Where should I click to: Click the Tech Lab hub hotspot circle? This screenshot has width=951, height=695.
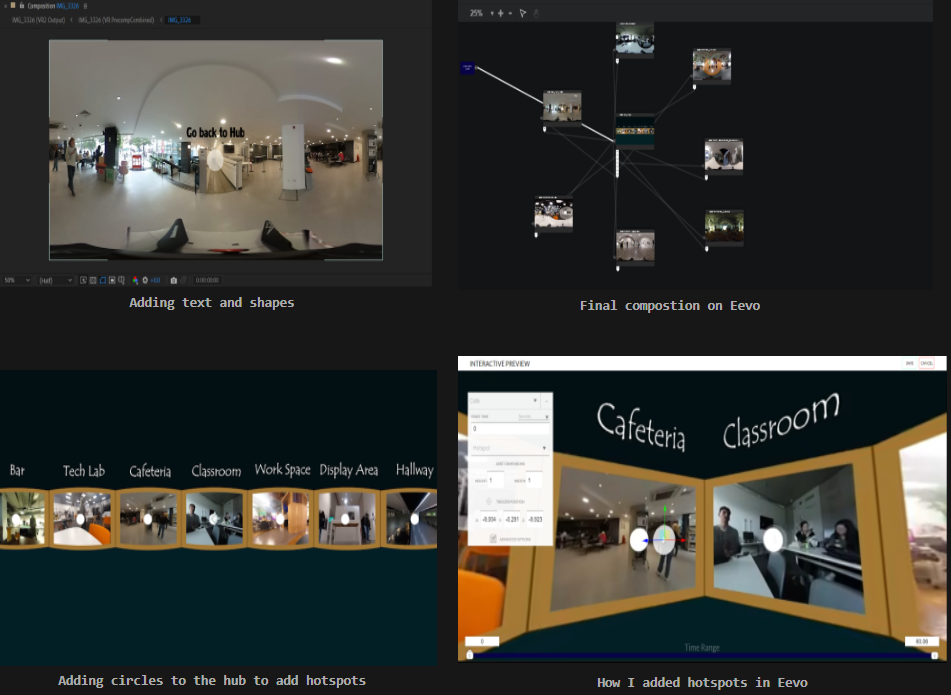click(79, 519)
